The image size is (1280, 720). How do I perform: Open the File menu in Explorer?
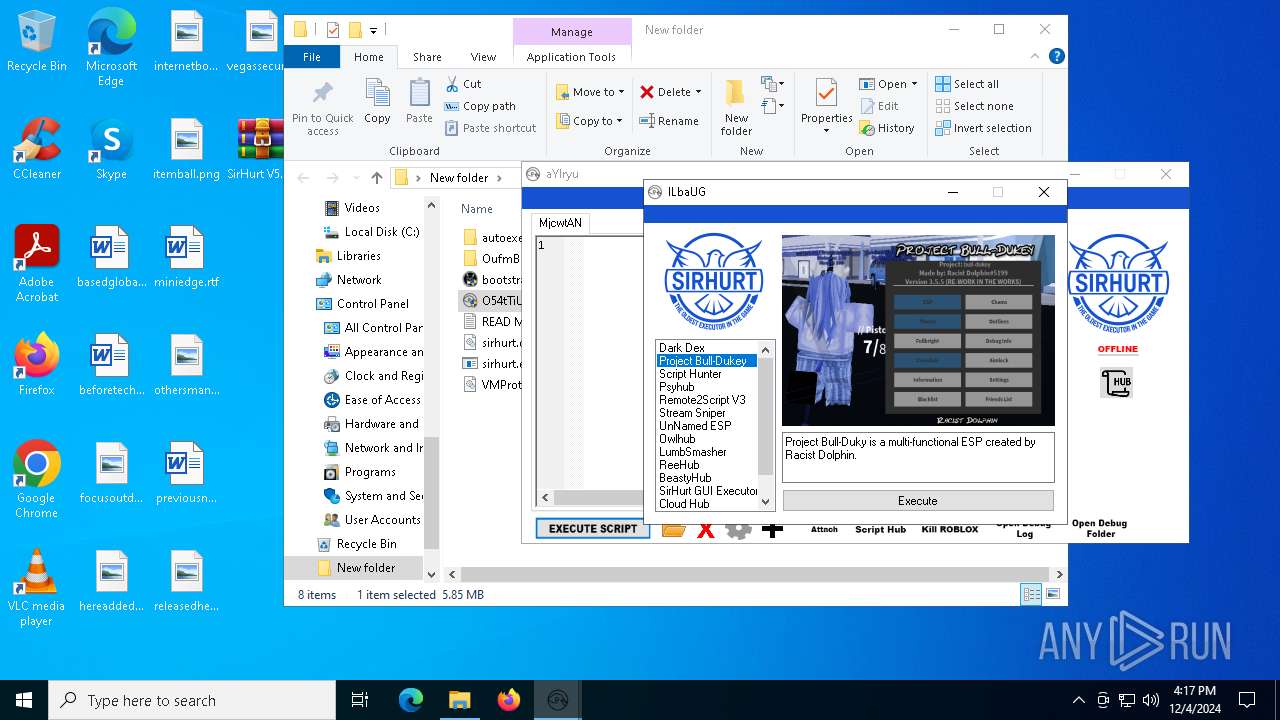[x=312, y=57]
